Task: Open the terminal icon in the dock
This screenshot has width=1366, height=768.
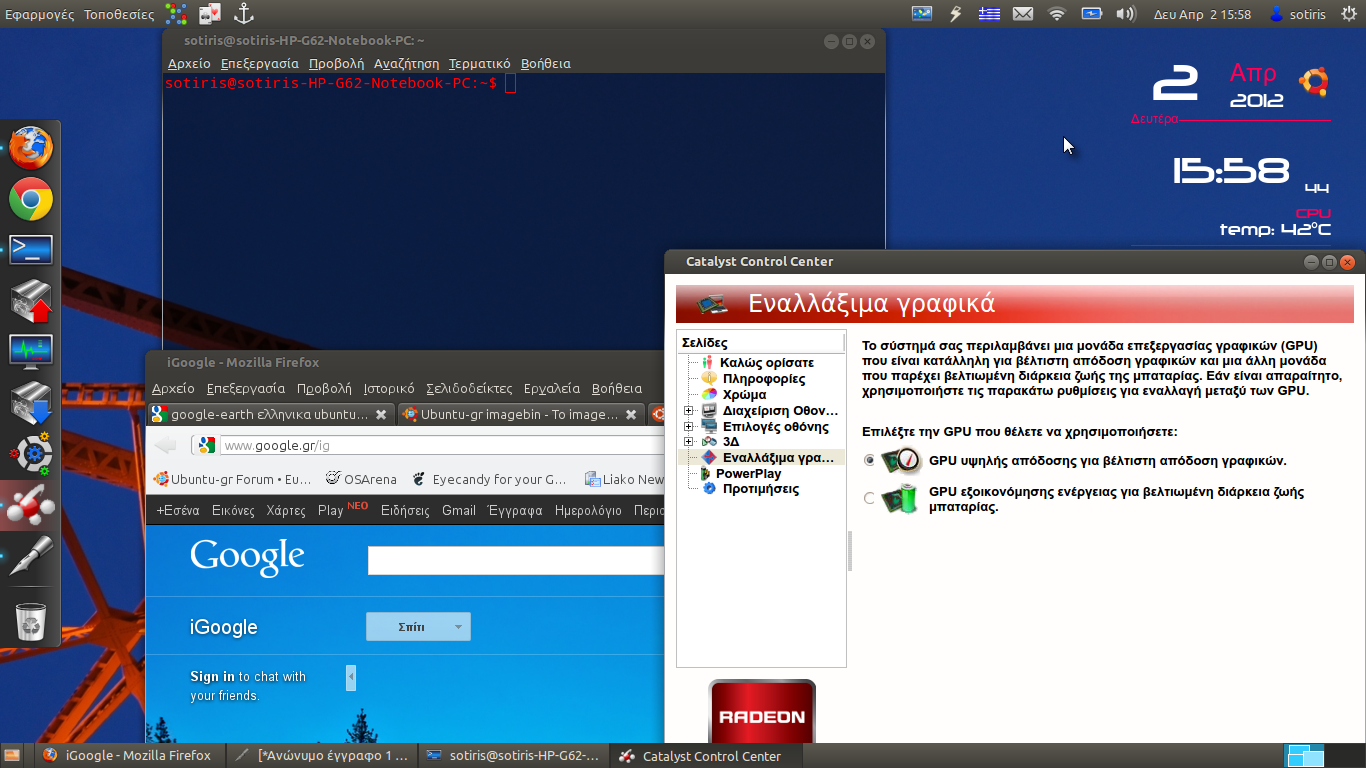Action: (x=31, y=250)
